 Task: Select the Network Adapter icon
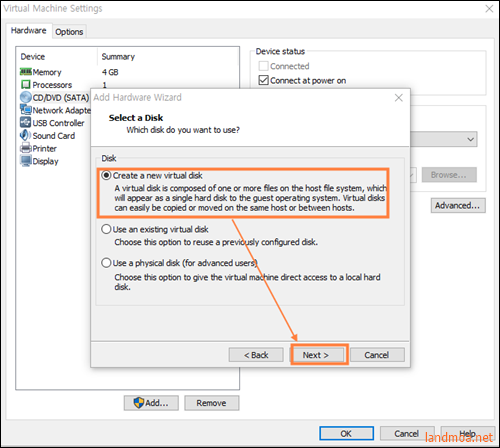click(x=26, y=110)
